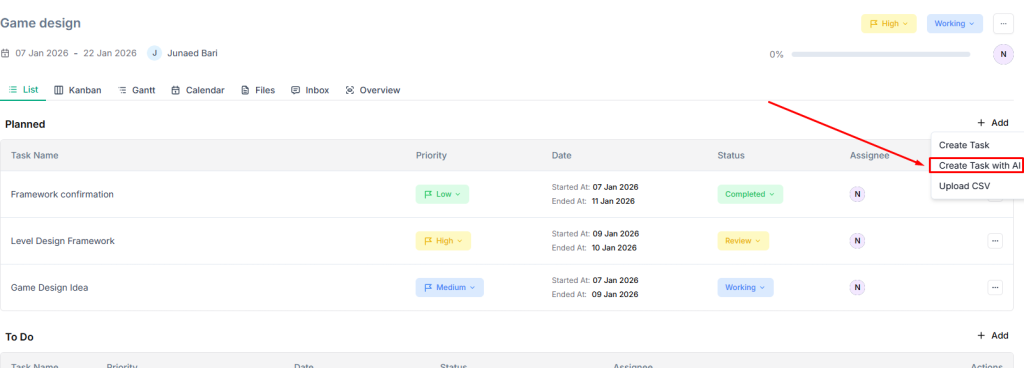Open Review status dropdown for Level Design Framework
The width and height of the screenshot is (1024, 368).
coord(743,241)
